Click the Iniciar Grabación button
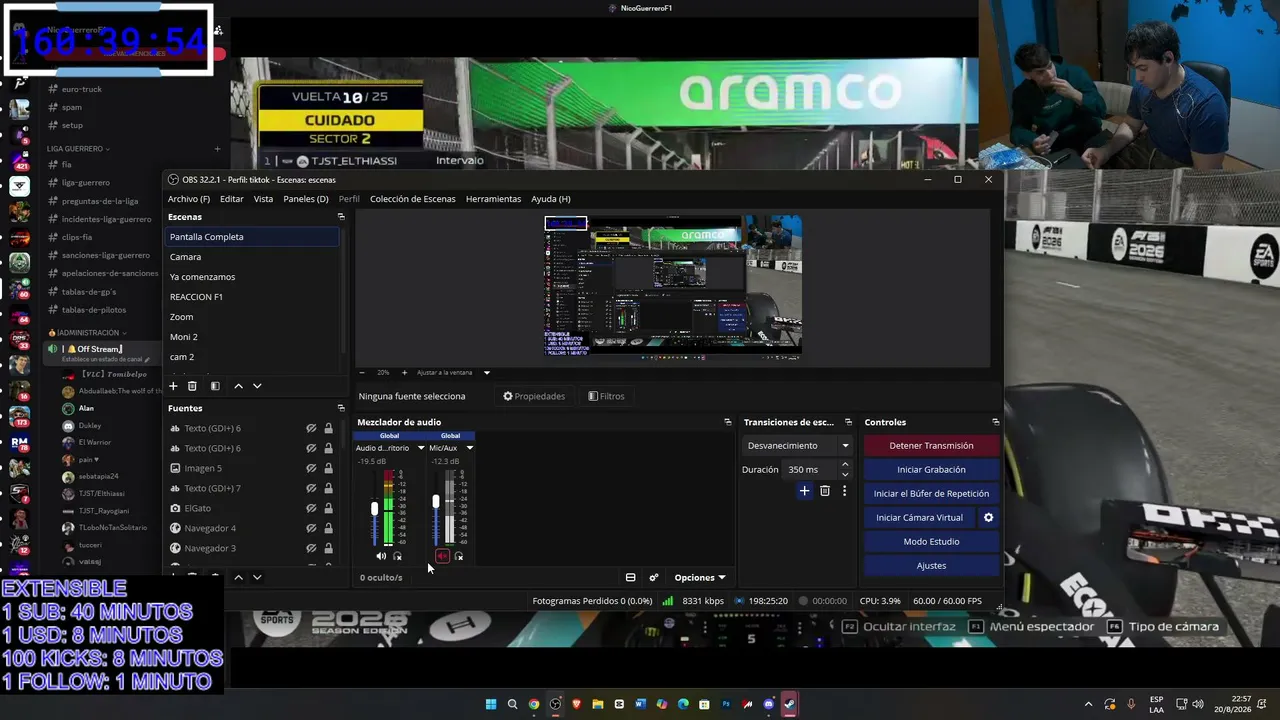Image resolution: width=1280 pixels, height=720 pixels. (931, 469)
